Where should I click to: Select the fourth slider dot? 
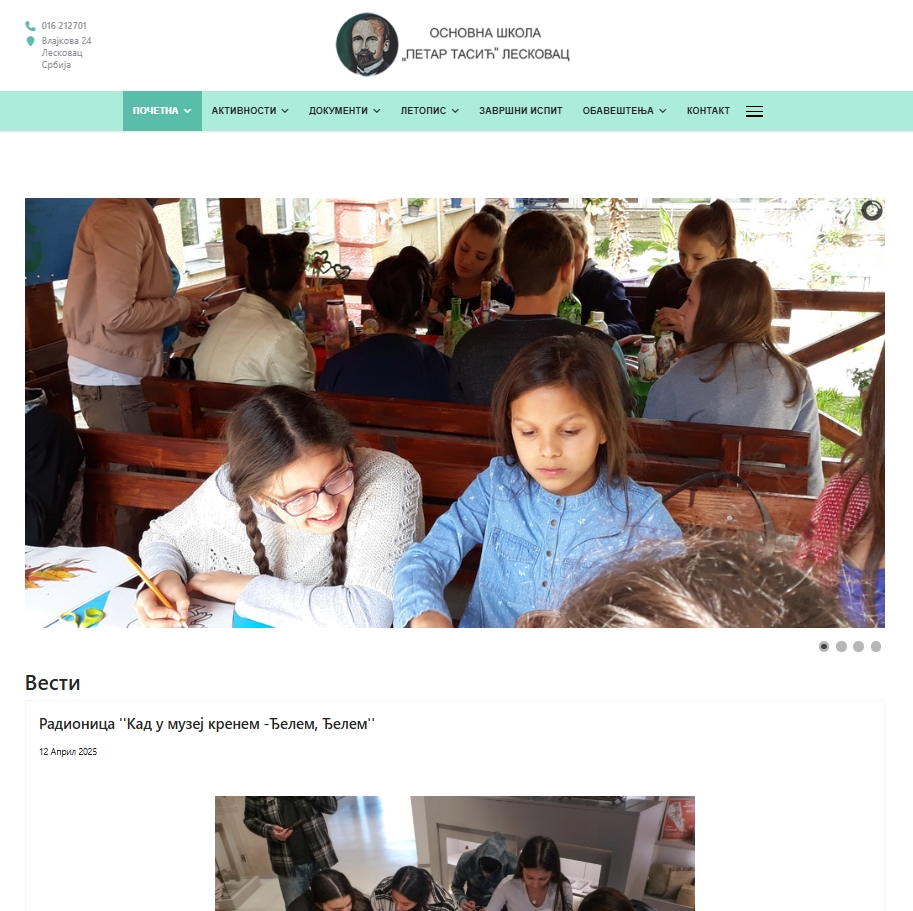(x=876, y=646)
